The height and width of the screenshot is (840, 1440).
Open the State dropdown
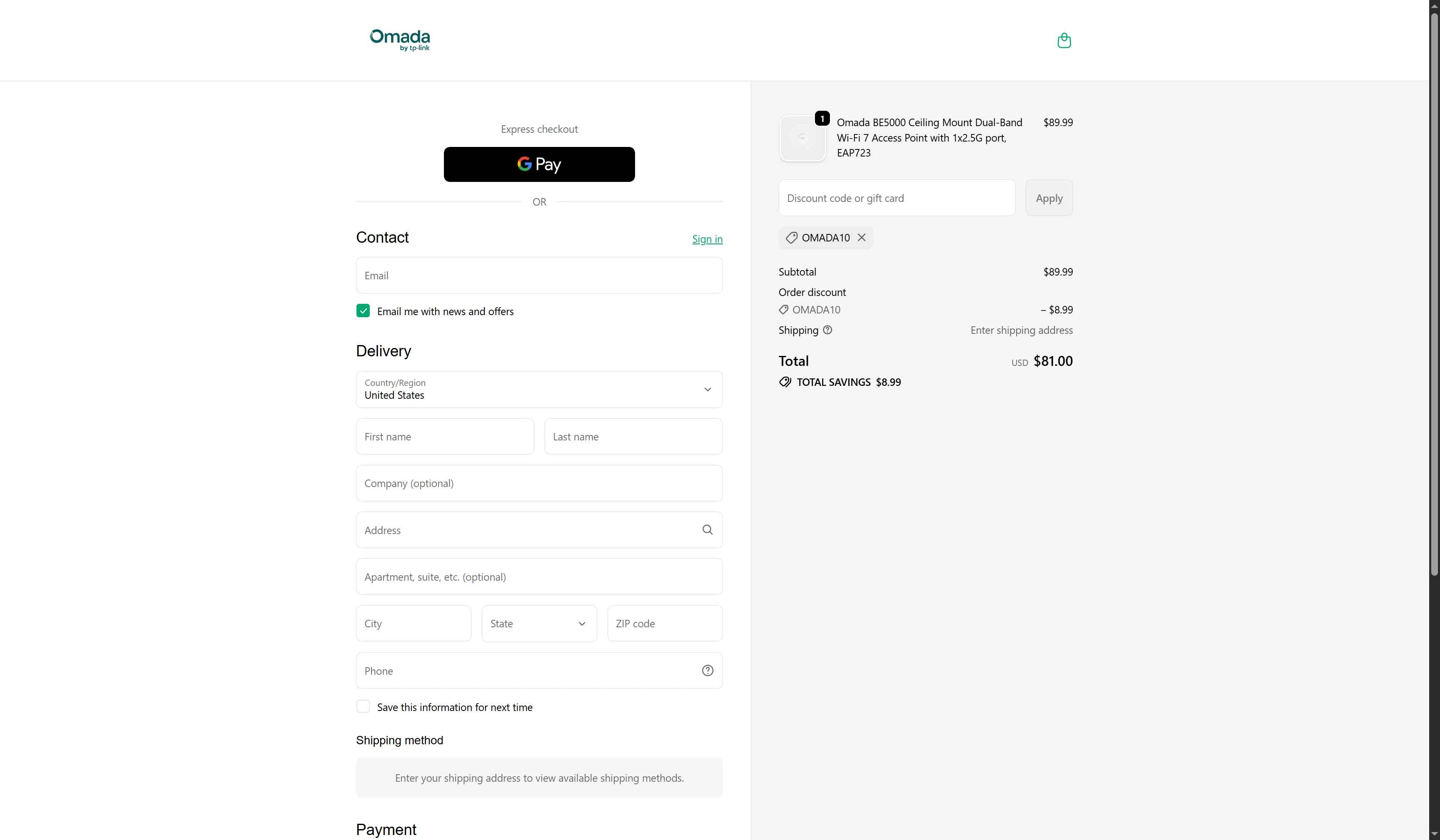(538, 623)
